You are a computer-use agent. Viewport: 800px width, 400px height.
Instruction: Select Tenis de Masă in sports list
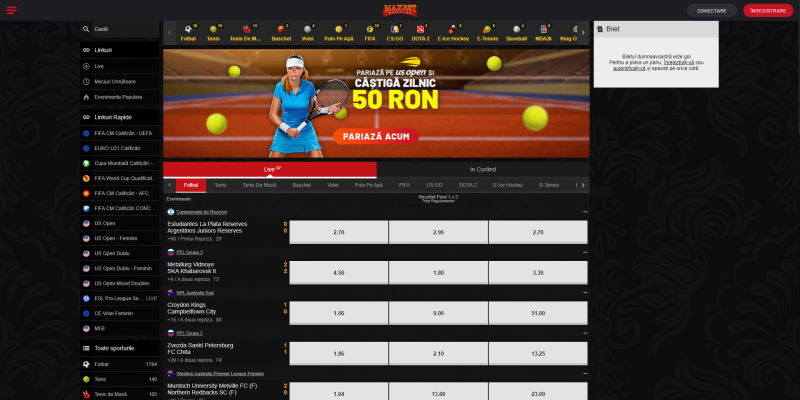pos(120,394)
